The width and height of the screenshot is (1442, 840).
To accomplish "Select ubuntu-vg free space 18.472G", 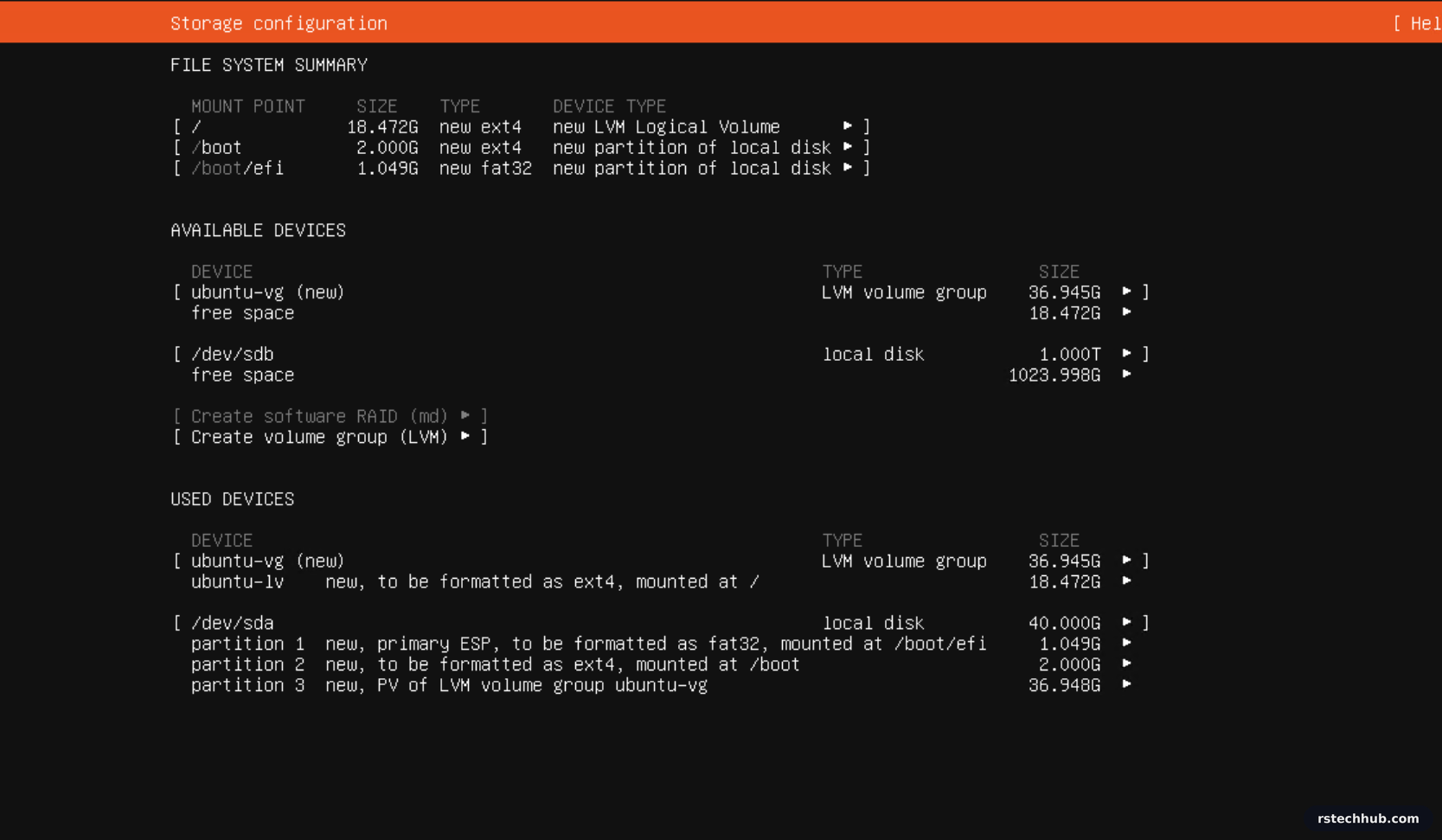I will point(661,313).
